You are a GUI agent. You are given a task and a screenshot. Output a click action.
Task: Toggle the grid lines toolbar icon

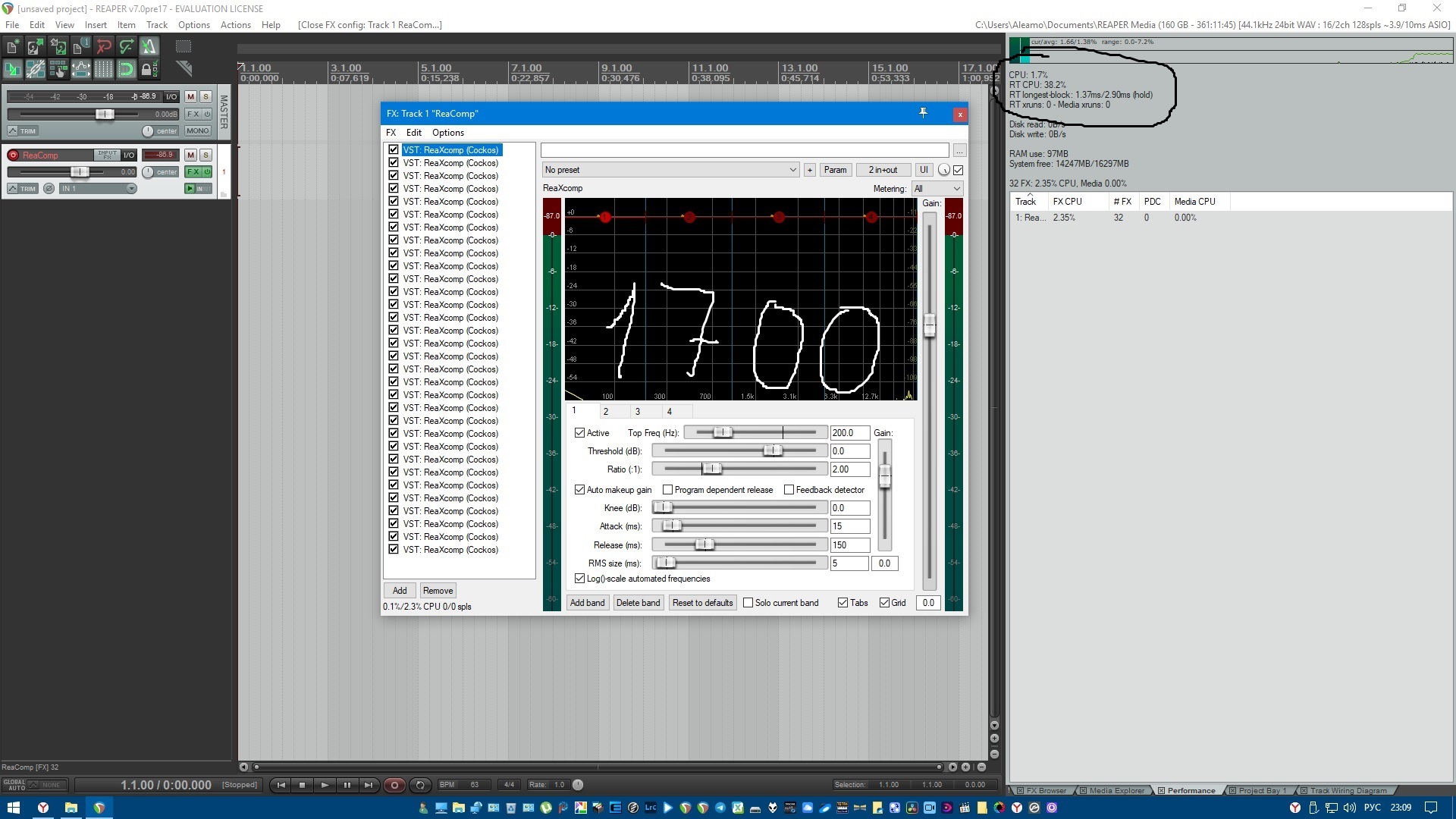click(x=104, y=70)
